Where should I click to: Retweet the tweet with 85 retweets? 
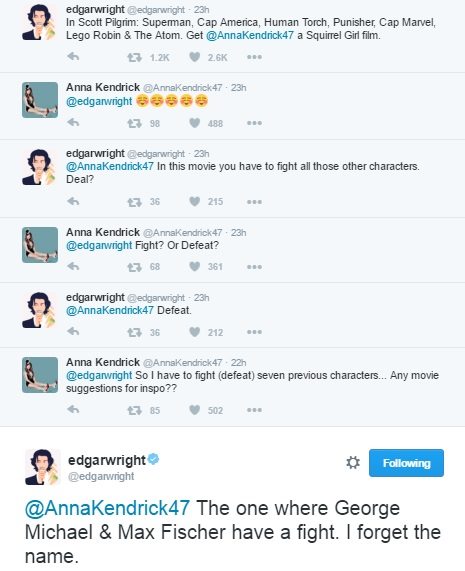click(134, 411)
